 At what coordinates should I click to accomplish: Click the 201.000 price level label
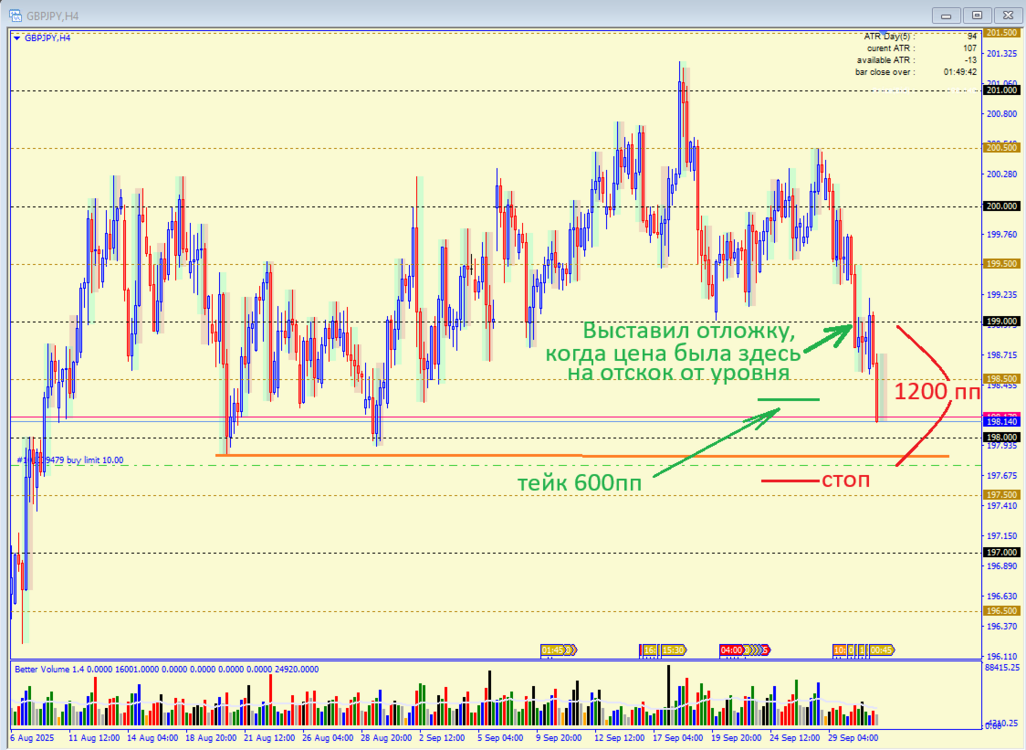(x=1001, y=90)
